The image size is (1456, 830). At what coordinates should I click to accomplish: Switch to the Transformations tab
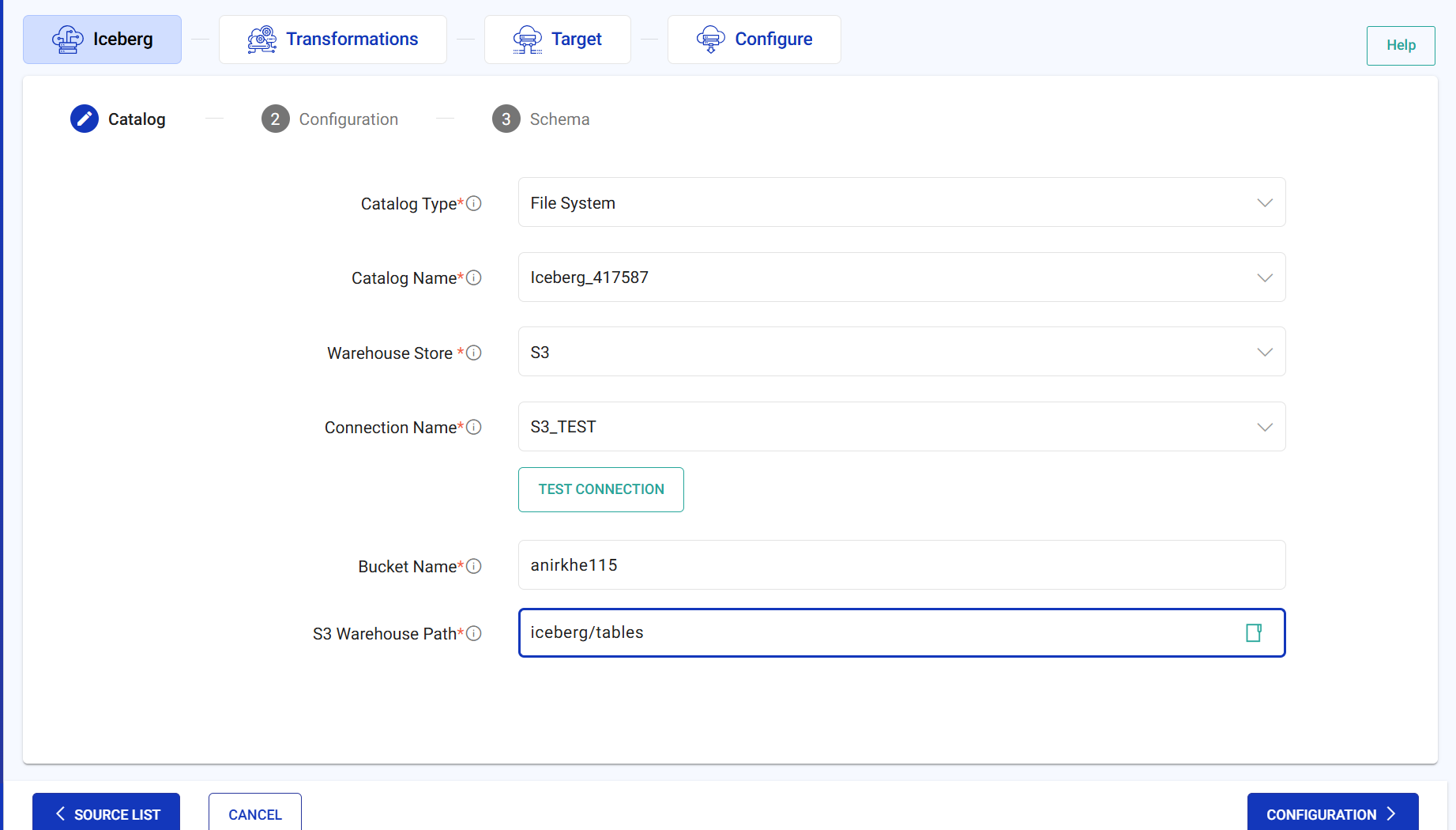pos(333,40)
